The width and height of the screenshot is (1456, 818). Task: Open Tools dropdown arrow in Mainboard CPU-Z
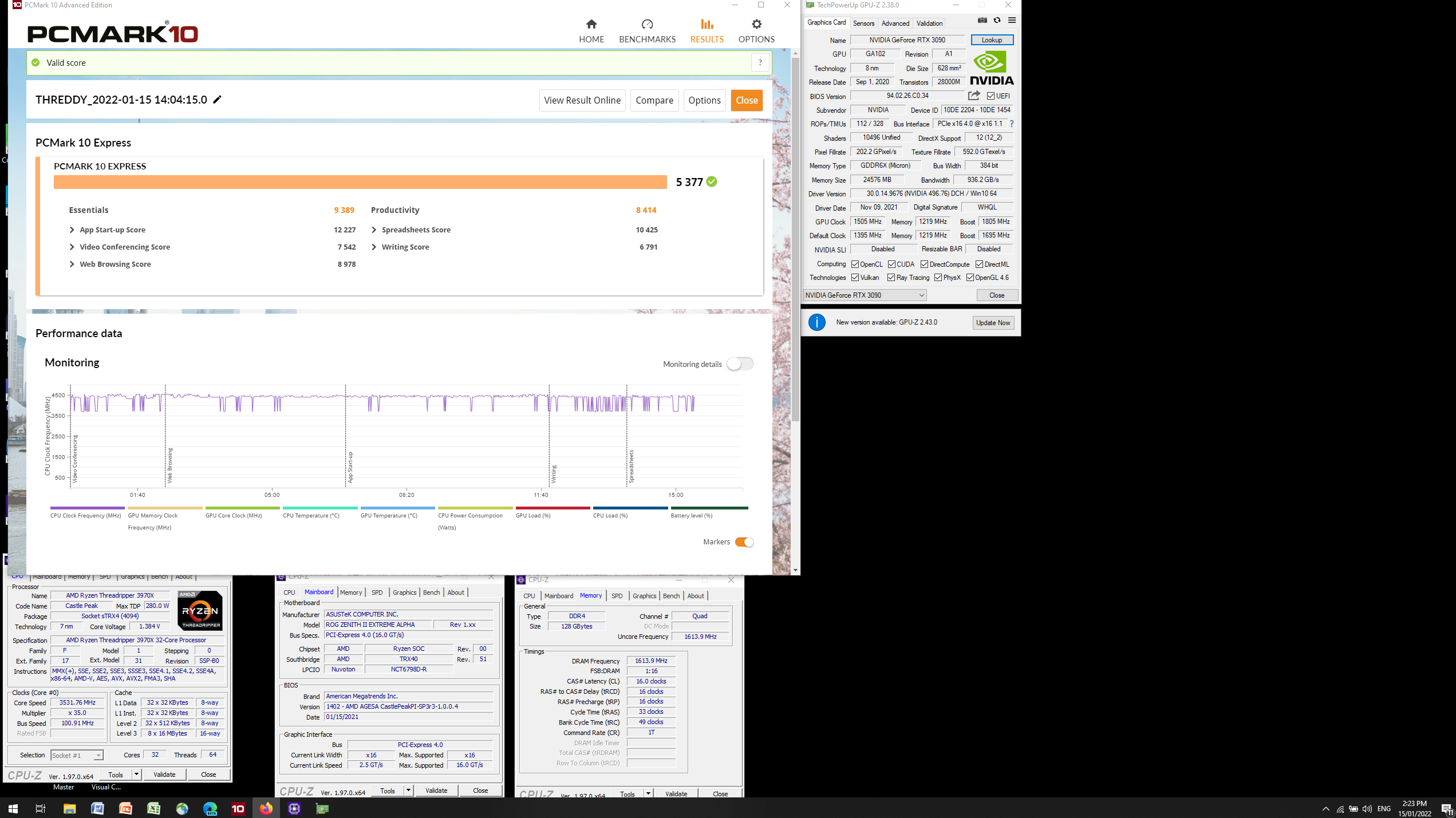point(408,791)
